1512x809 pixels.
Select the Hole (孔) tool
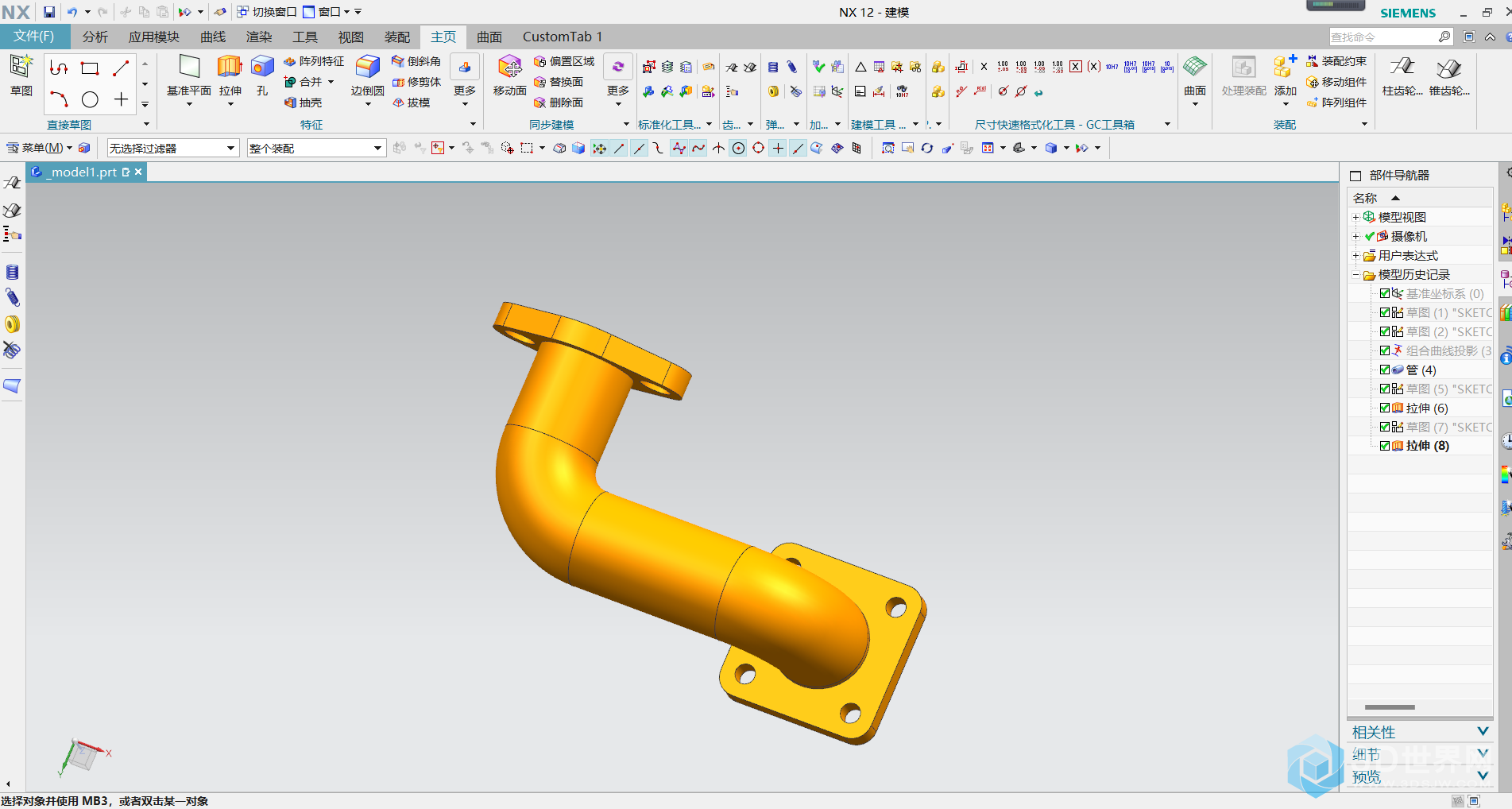coord(262,75)
